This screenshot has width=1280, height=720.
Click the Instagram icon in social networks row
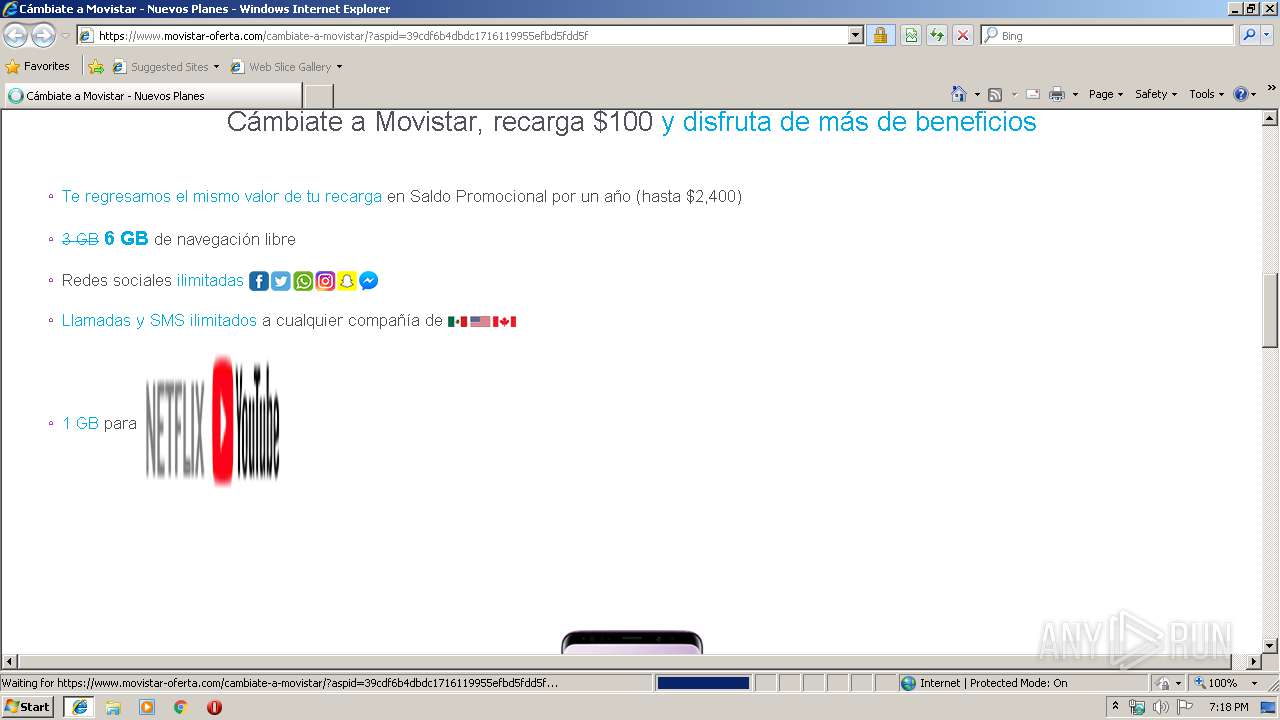coord(325,281)
